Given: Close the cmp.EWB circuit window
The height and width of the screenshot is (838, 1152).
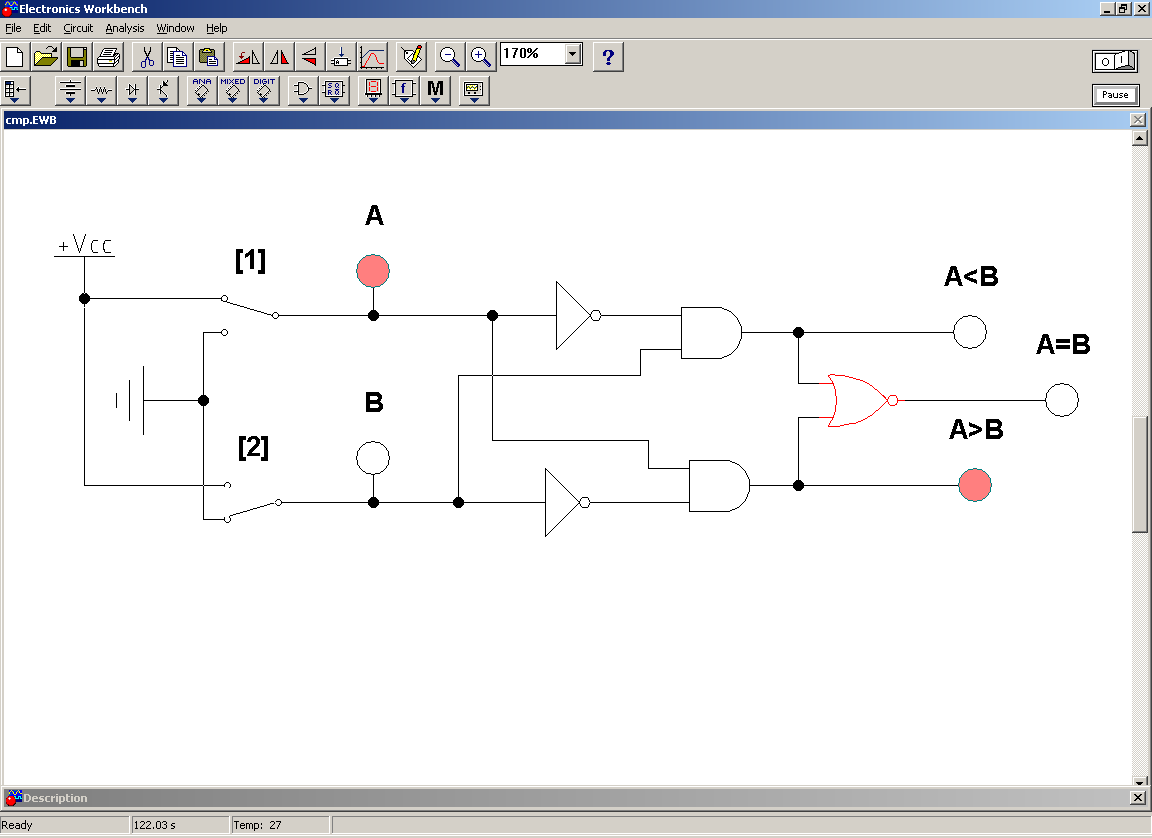Looking at the screenshot, I should click(x=1138, y=120).
